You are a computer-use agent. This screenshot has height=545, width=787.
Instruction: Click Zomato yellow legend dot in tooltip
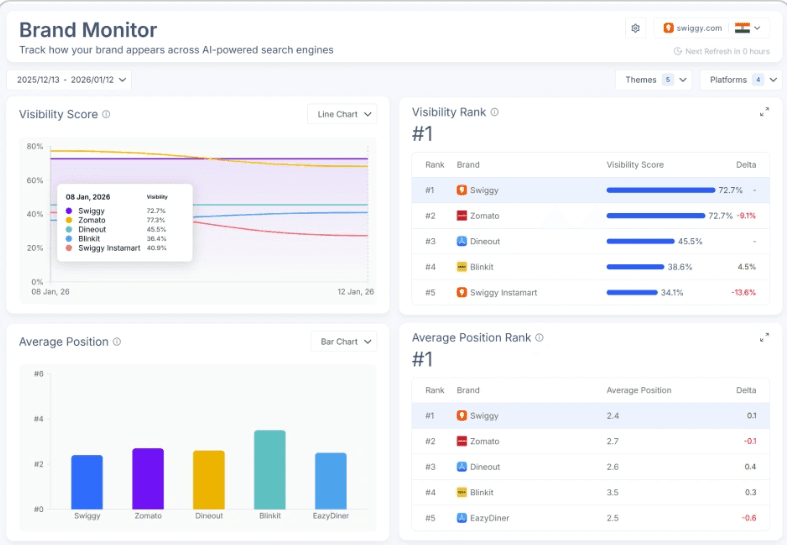click(69, 220)
